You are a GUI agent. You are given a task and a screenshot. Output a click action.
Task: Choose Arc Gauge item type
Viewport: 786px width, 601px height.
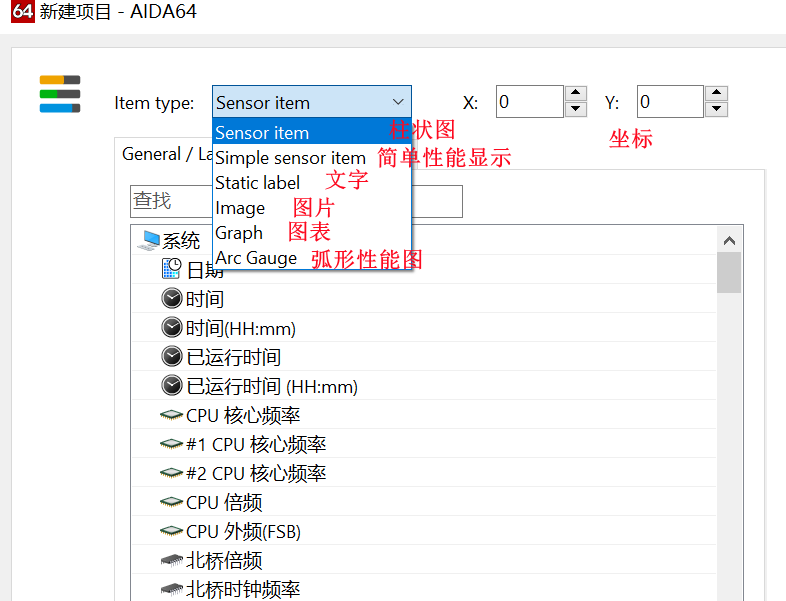(312, 258)
